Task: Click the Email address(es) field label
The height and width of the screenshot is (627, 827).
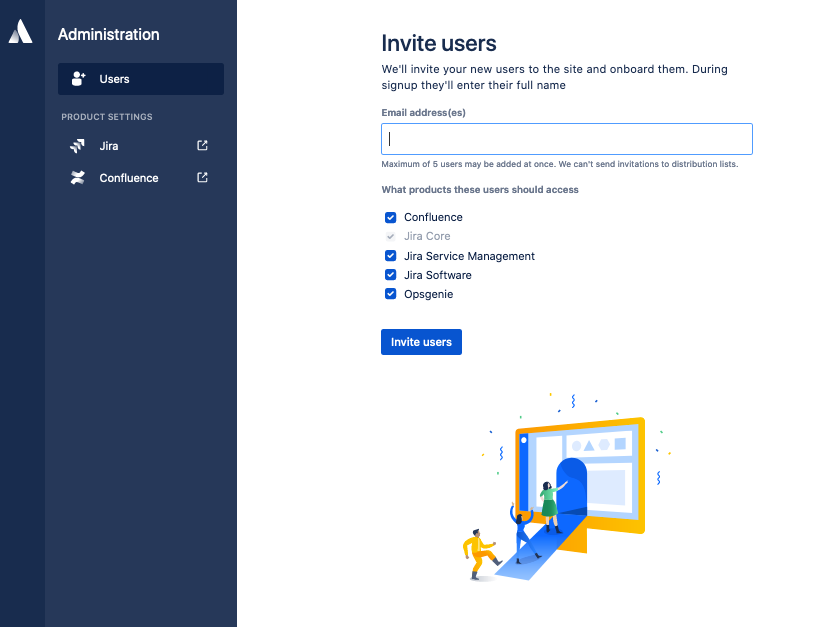Action: tap(424, 112)
